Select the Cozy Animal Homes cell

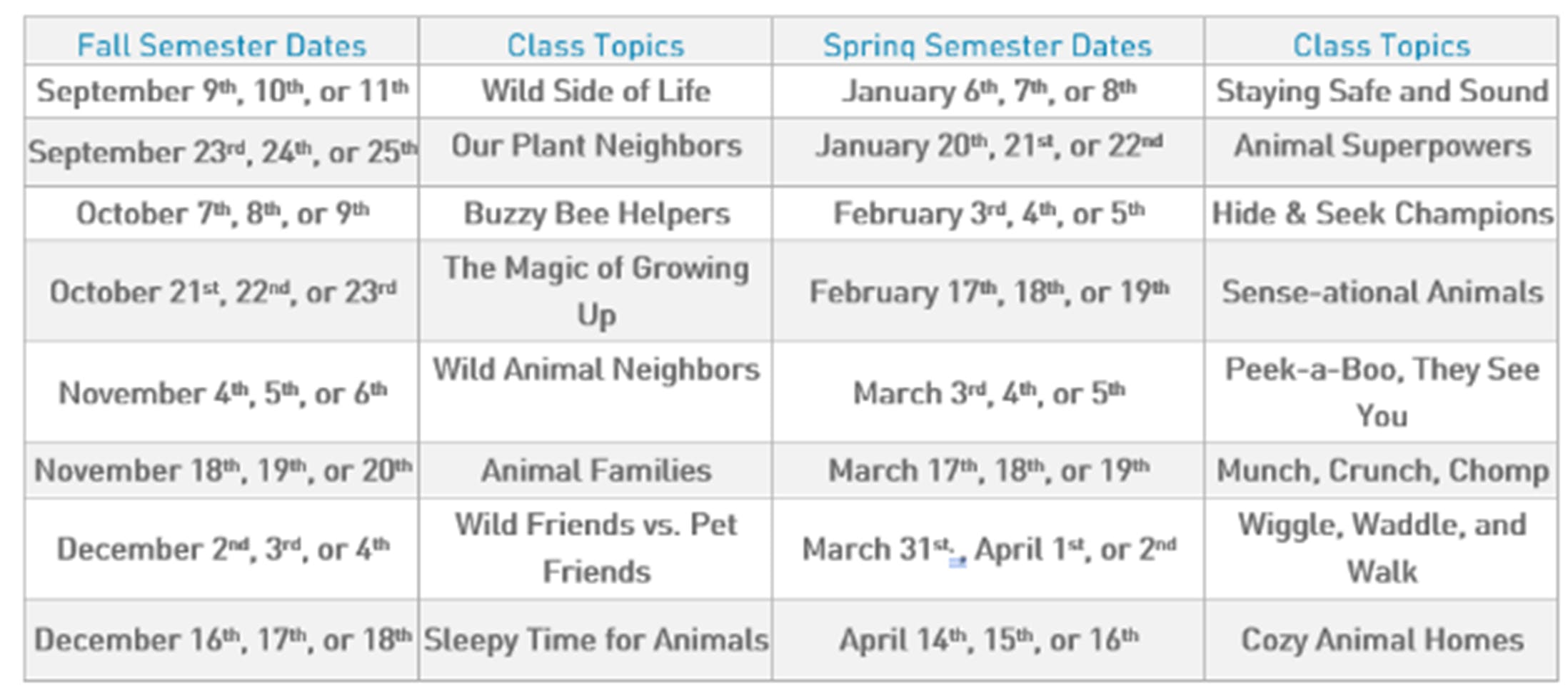(x=1382, y=640)
